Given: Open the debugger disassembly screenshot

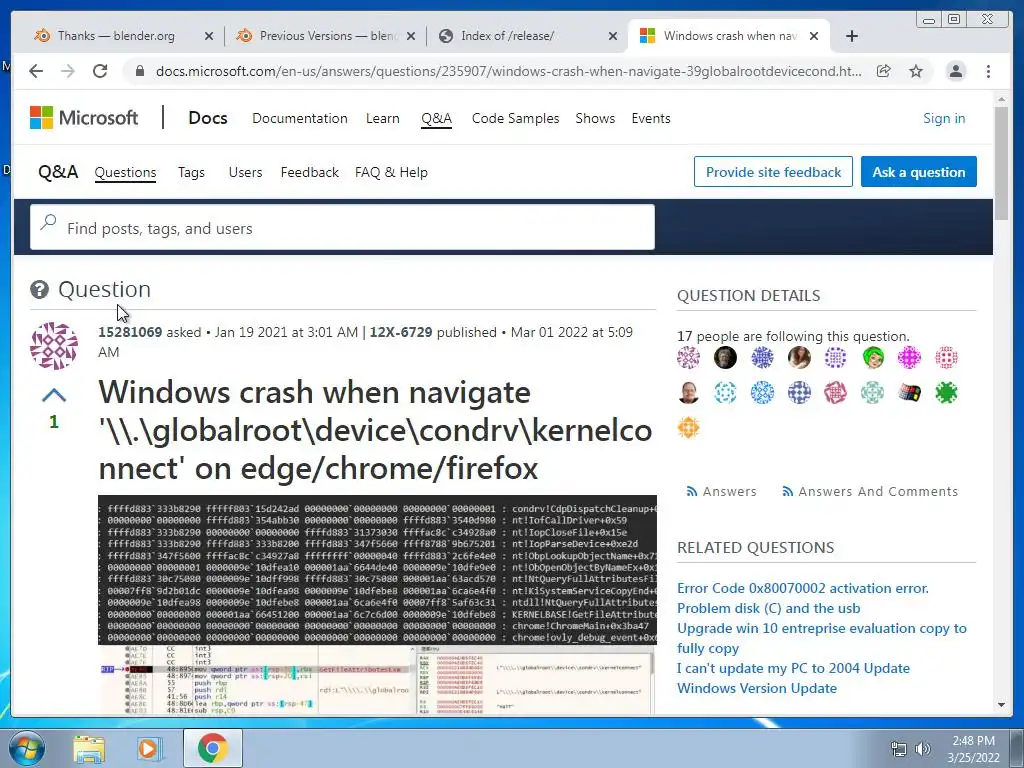Looking at the screenshot, I should (x=377, y=680).
